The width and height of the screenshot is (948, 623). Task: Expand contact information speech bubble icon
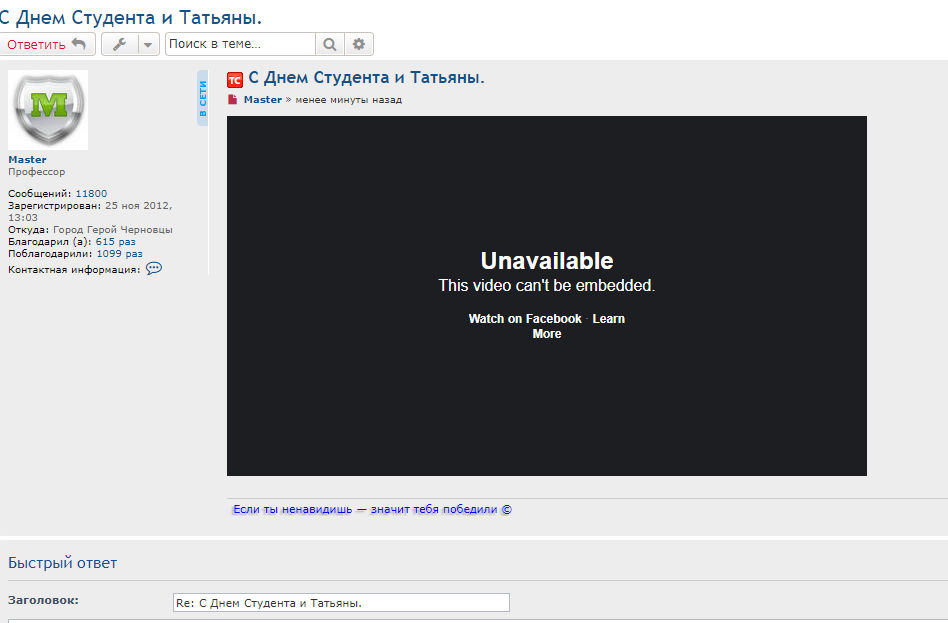coord(154,269)
